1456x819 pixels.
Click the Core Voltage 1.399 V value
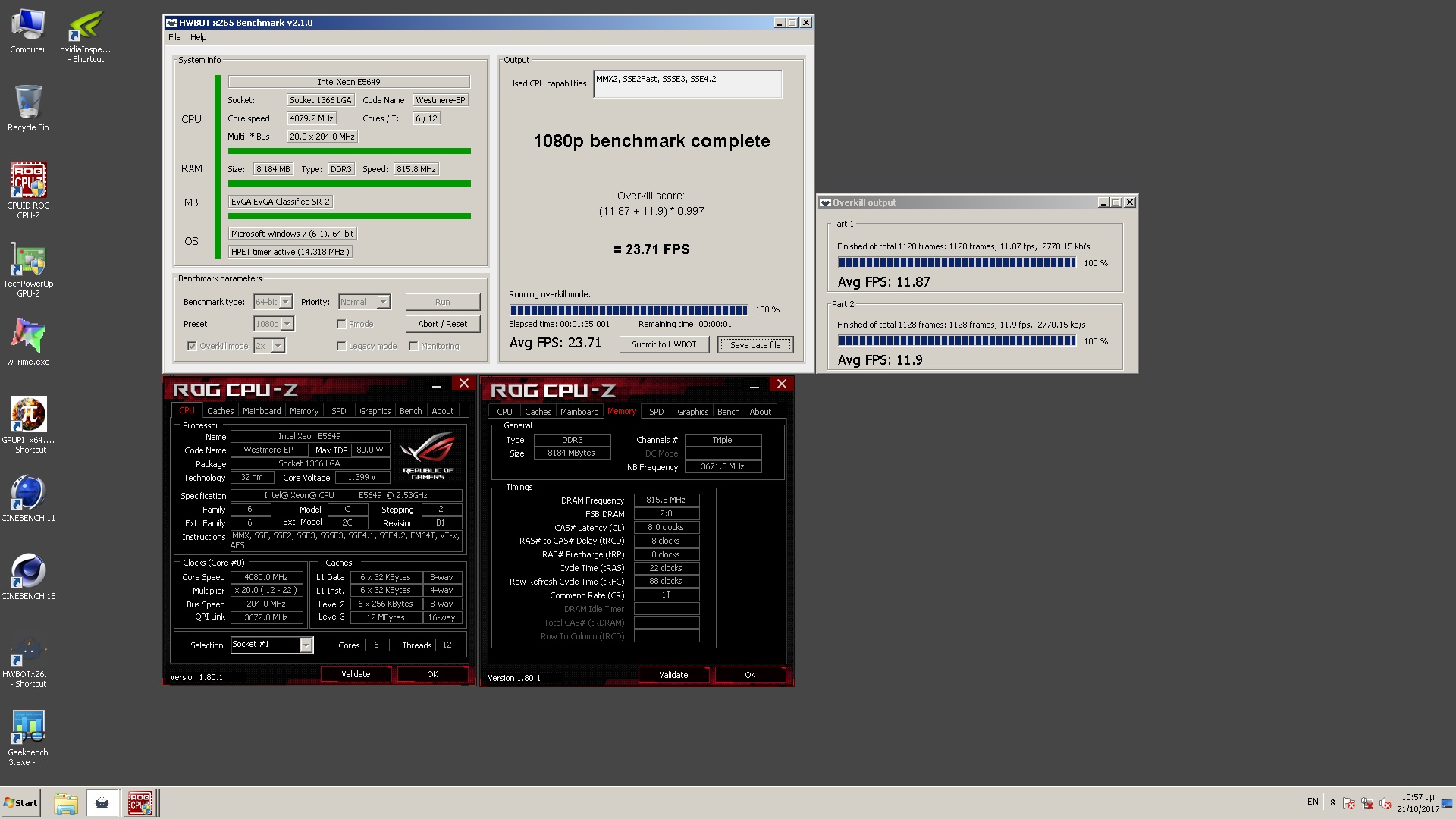point(362,478)
